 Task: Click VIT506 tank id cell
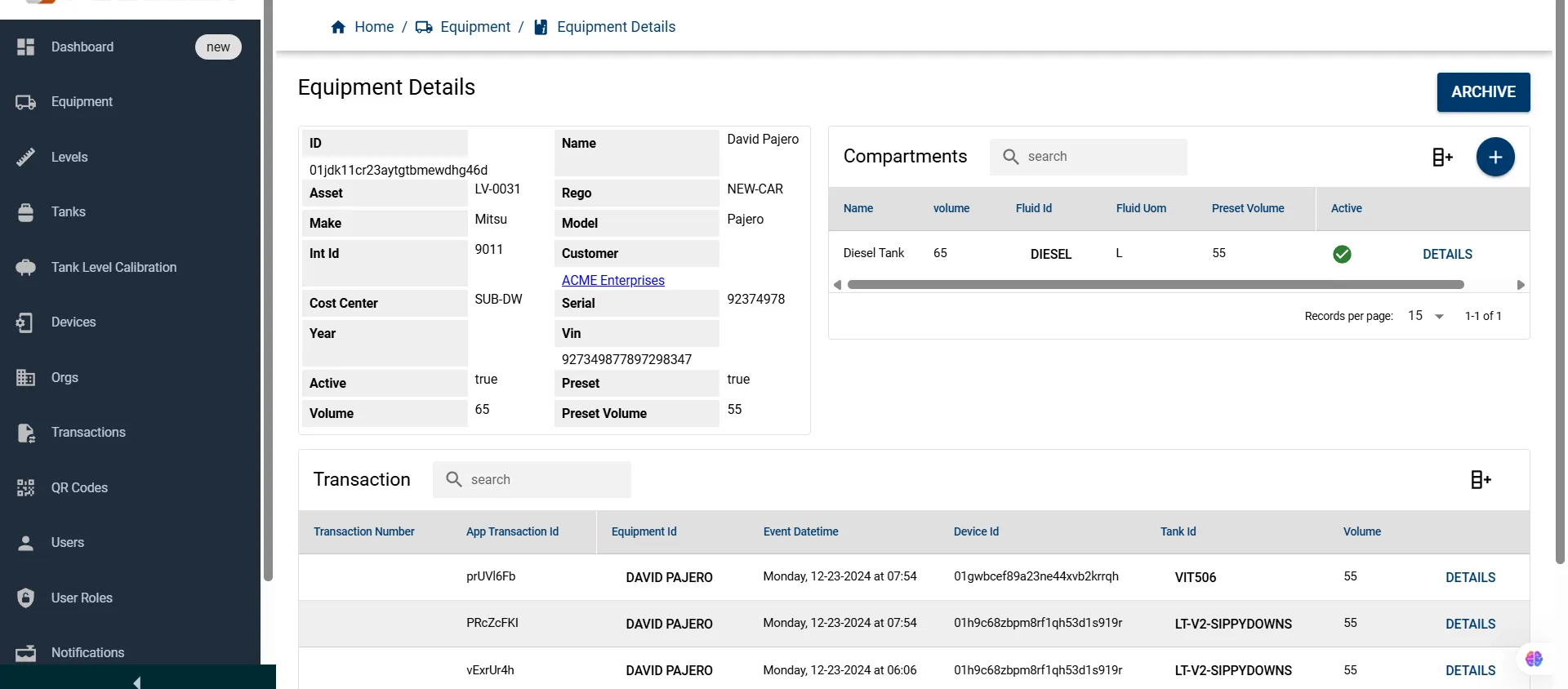(x=1195, y=578)
